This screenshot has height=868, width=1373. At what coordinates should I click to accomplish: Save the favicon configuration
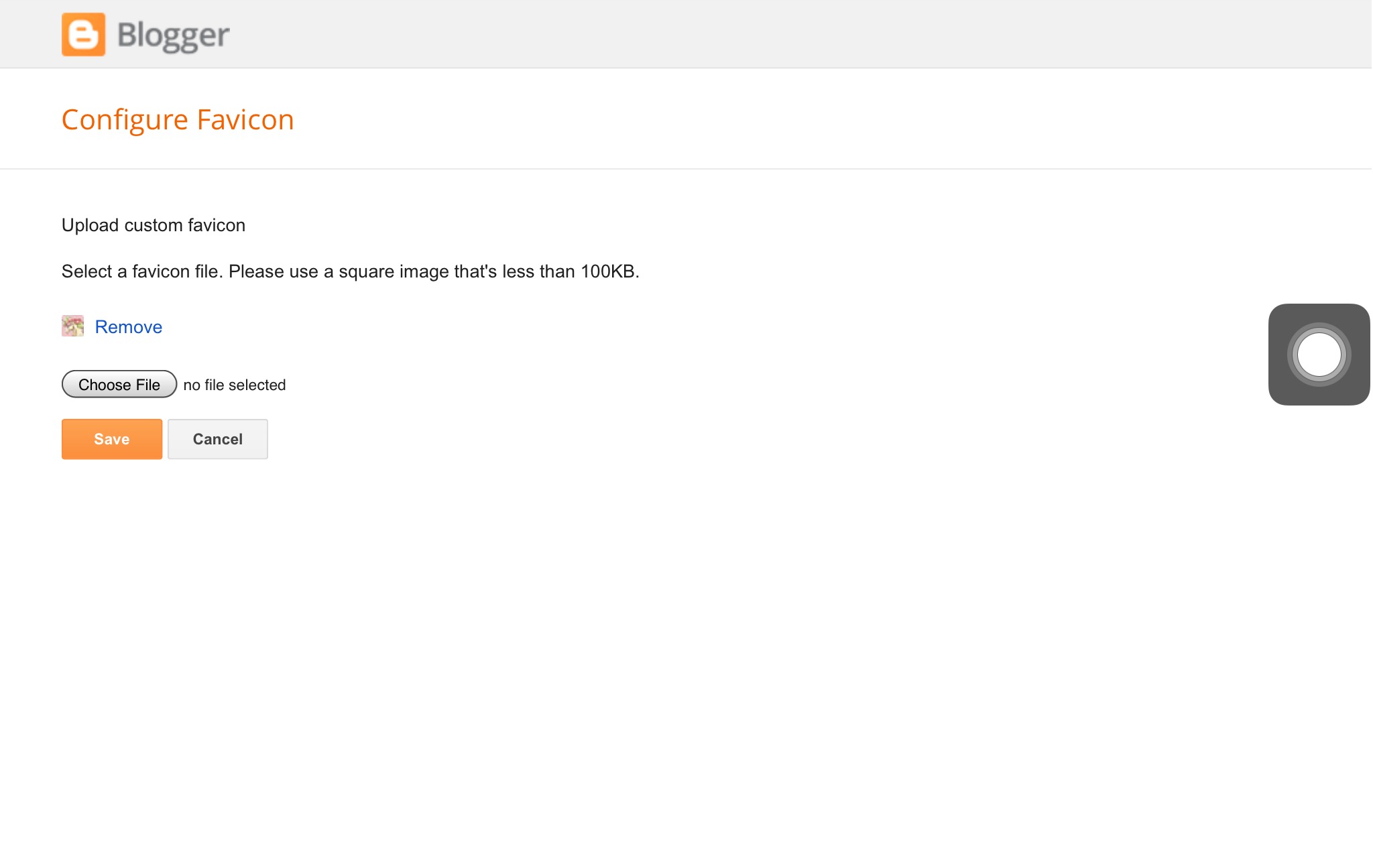111,439
